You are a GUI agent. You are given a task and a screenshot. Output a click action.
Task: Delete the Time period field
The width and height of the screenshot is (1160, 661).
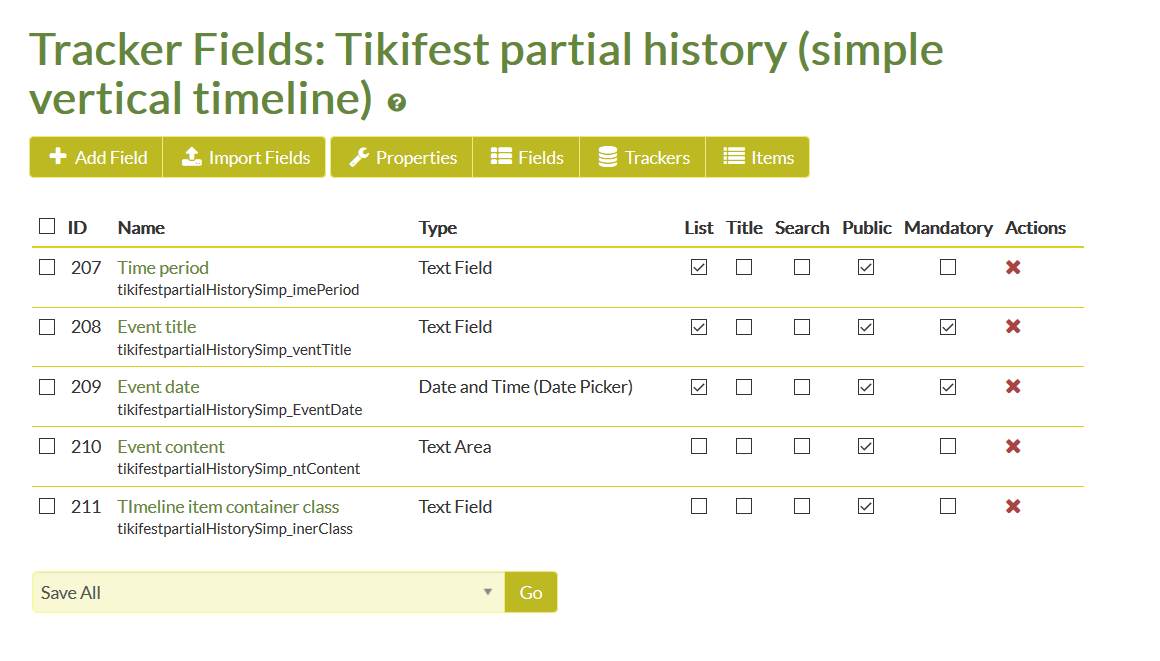pyautogui.click(x=1013, y=267)
